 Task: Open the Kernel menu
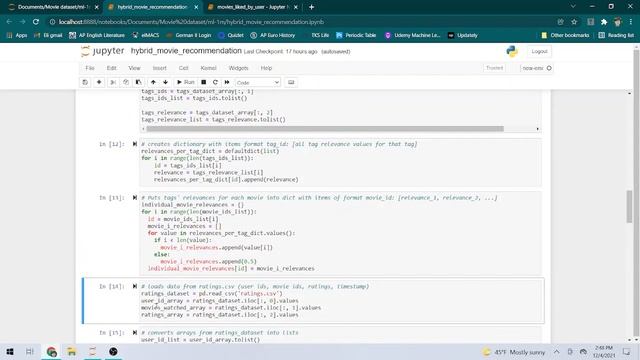pyautogui.click(x=208, y=68)
